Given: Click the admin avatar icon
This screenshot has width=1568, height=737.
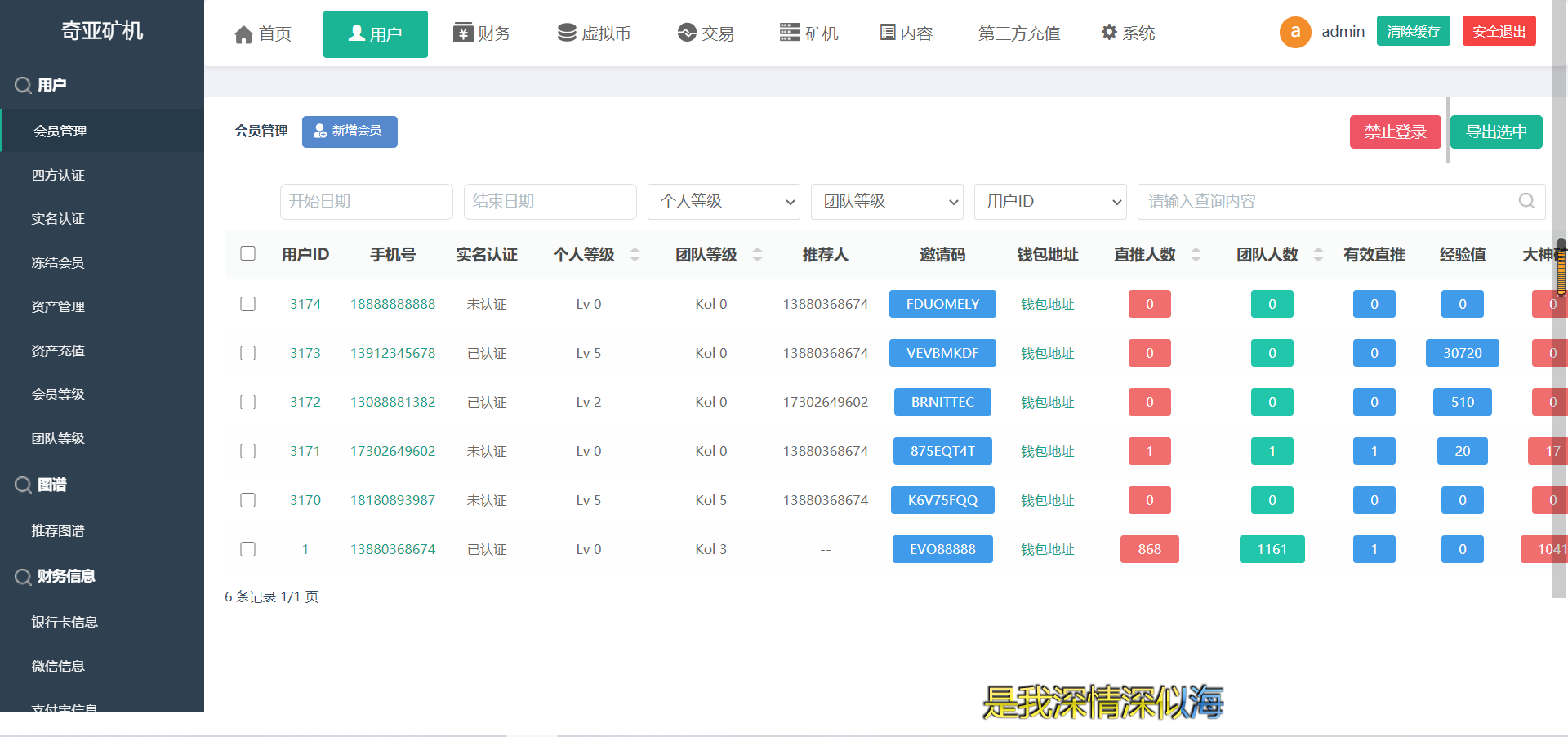Looking at the screenshot, I should [1295, 32].
